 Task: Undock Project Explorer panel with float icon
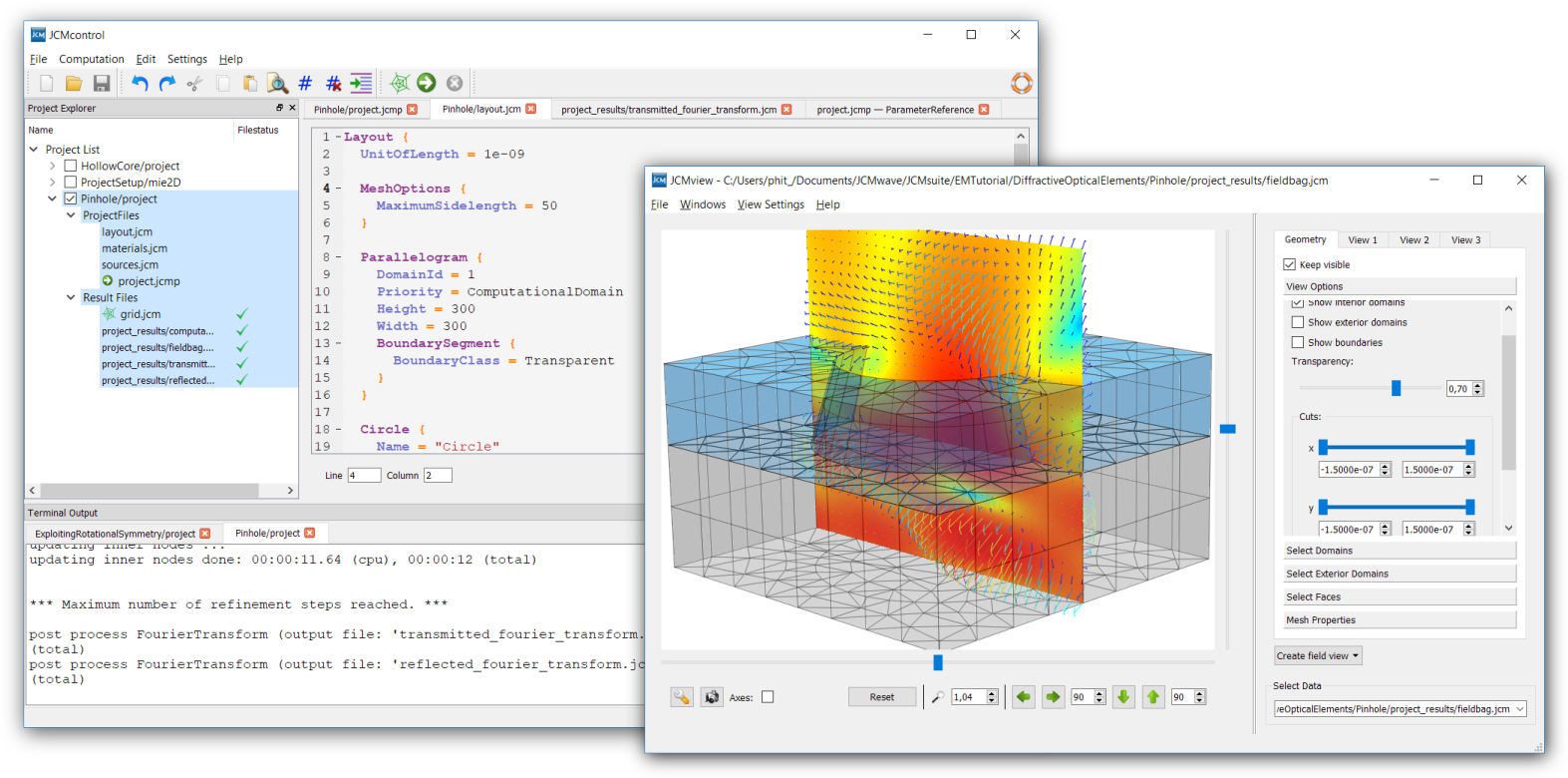coord(279,108)
